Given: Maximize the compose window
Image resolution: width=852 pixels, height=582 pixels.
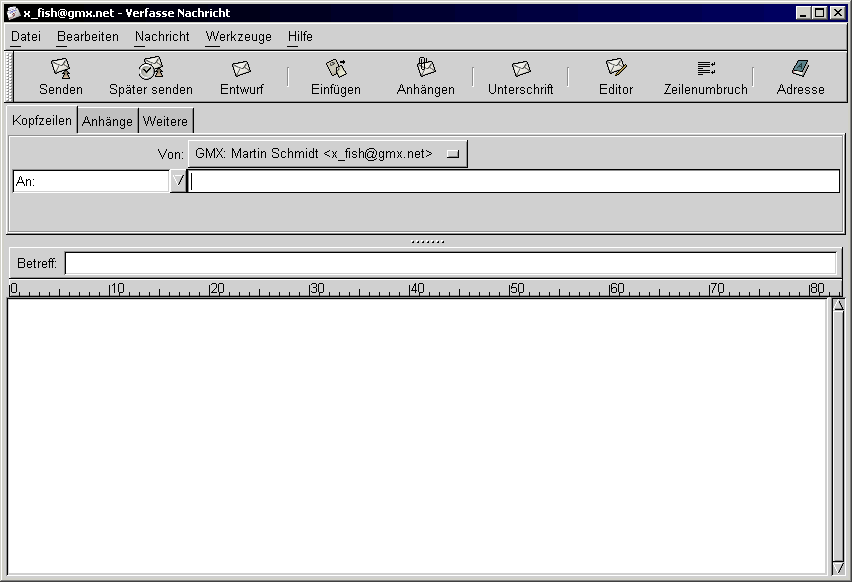Looking at the screenshot, I should point(820,12).
